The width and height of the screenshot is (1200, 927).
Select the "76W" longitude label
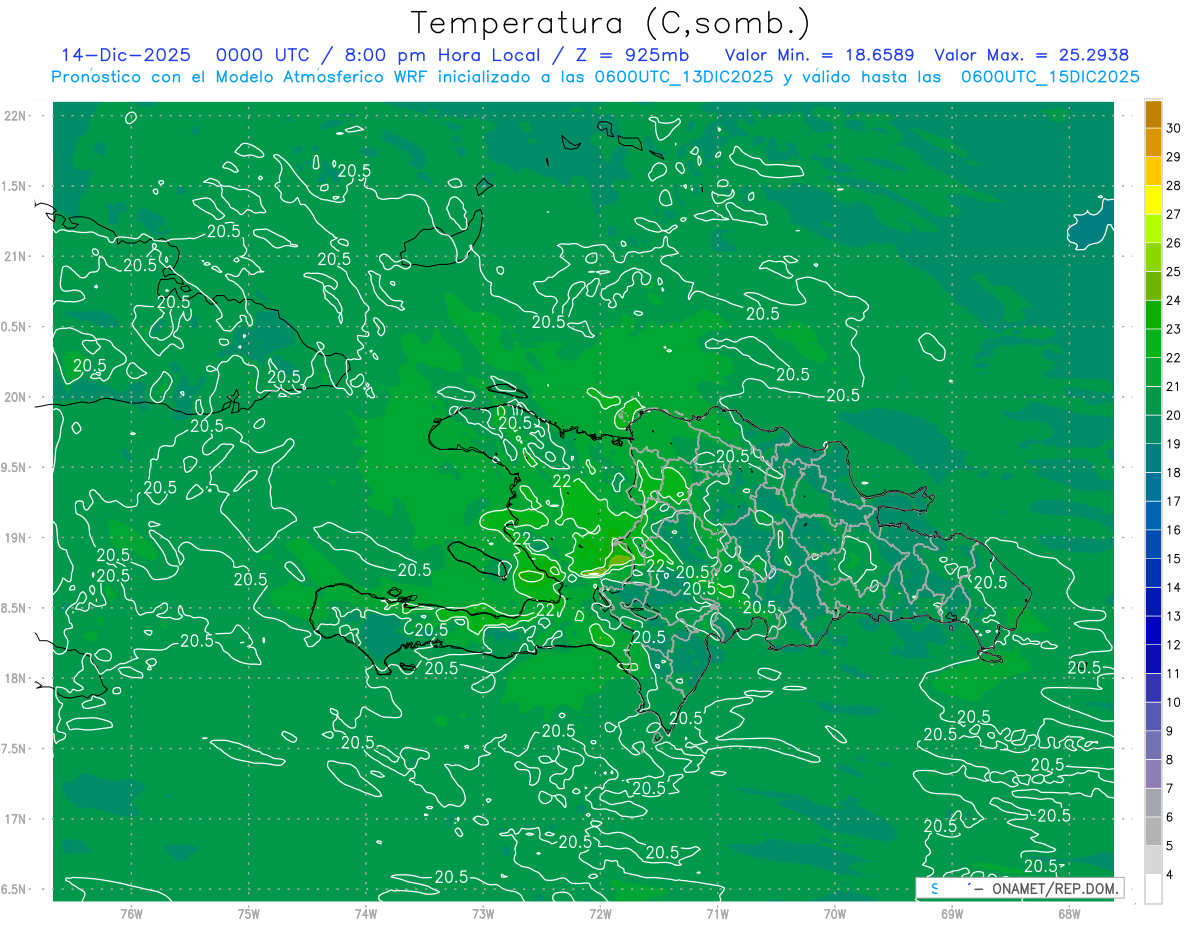click(131, 913)
